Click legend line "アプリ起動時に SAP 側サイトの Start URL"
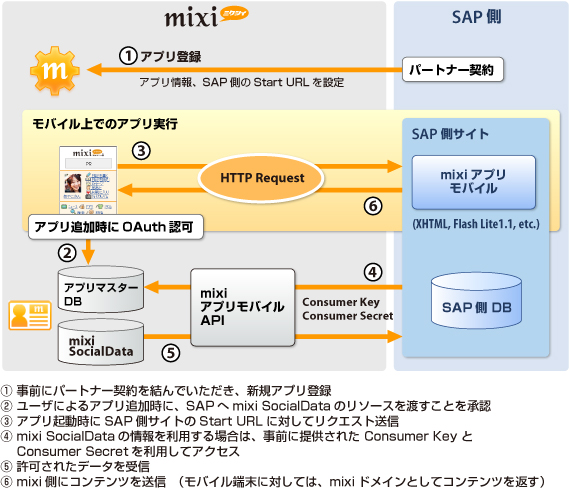The image size is (570, 488). [200, 421]
